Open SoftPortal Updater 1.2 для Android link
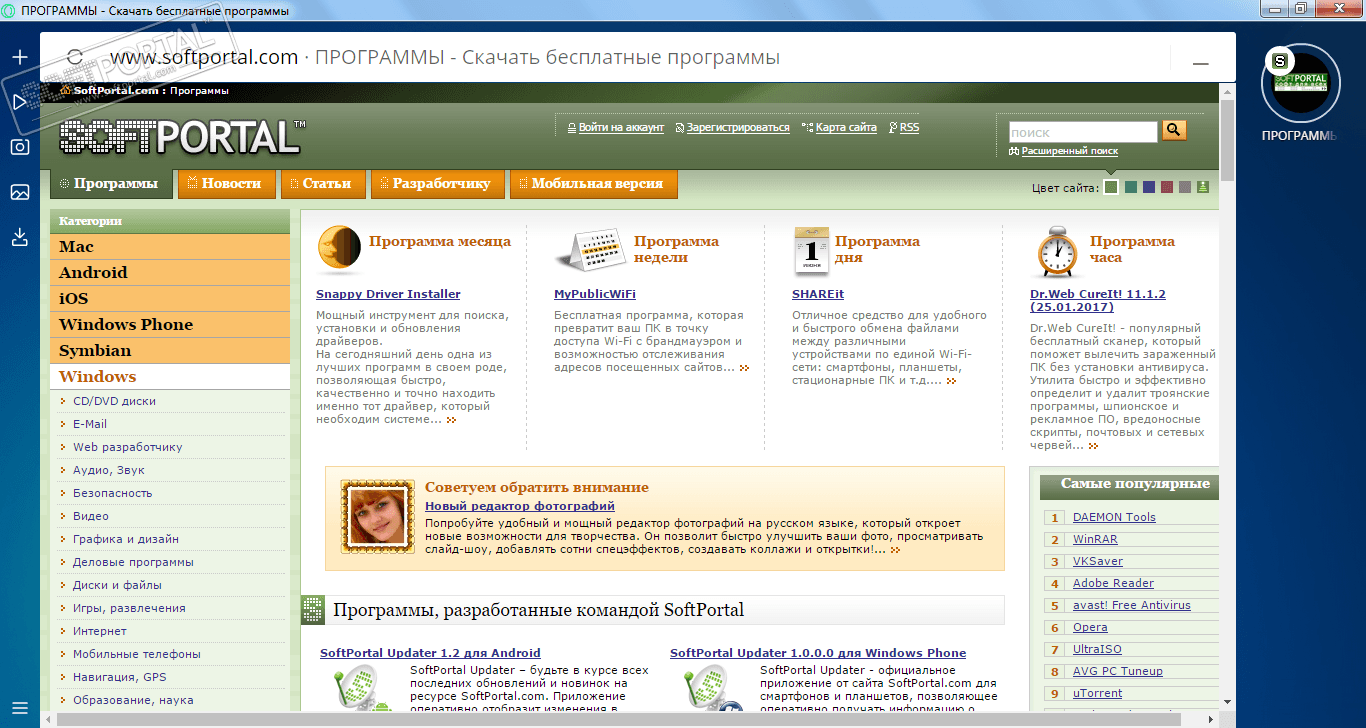The image size is (1366, 728). pyautogui.click(x=430, y=653)
